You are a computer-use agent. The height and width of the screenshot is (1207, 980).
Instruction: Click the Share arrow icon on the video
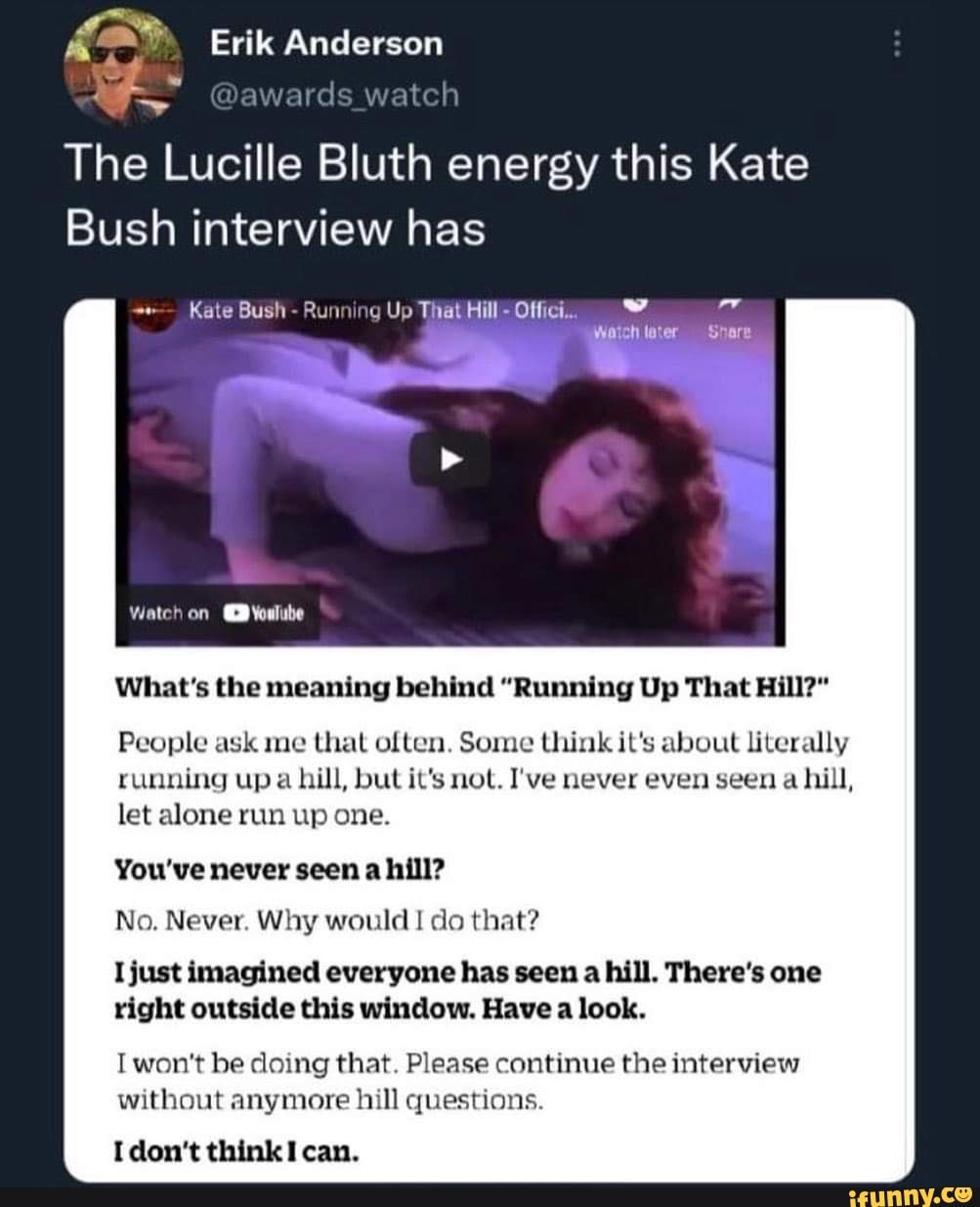pyautogui.click(x=728, y=306)
